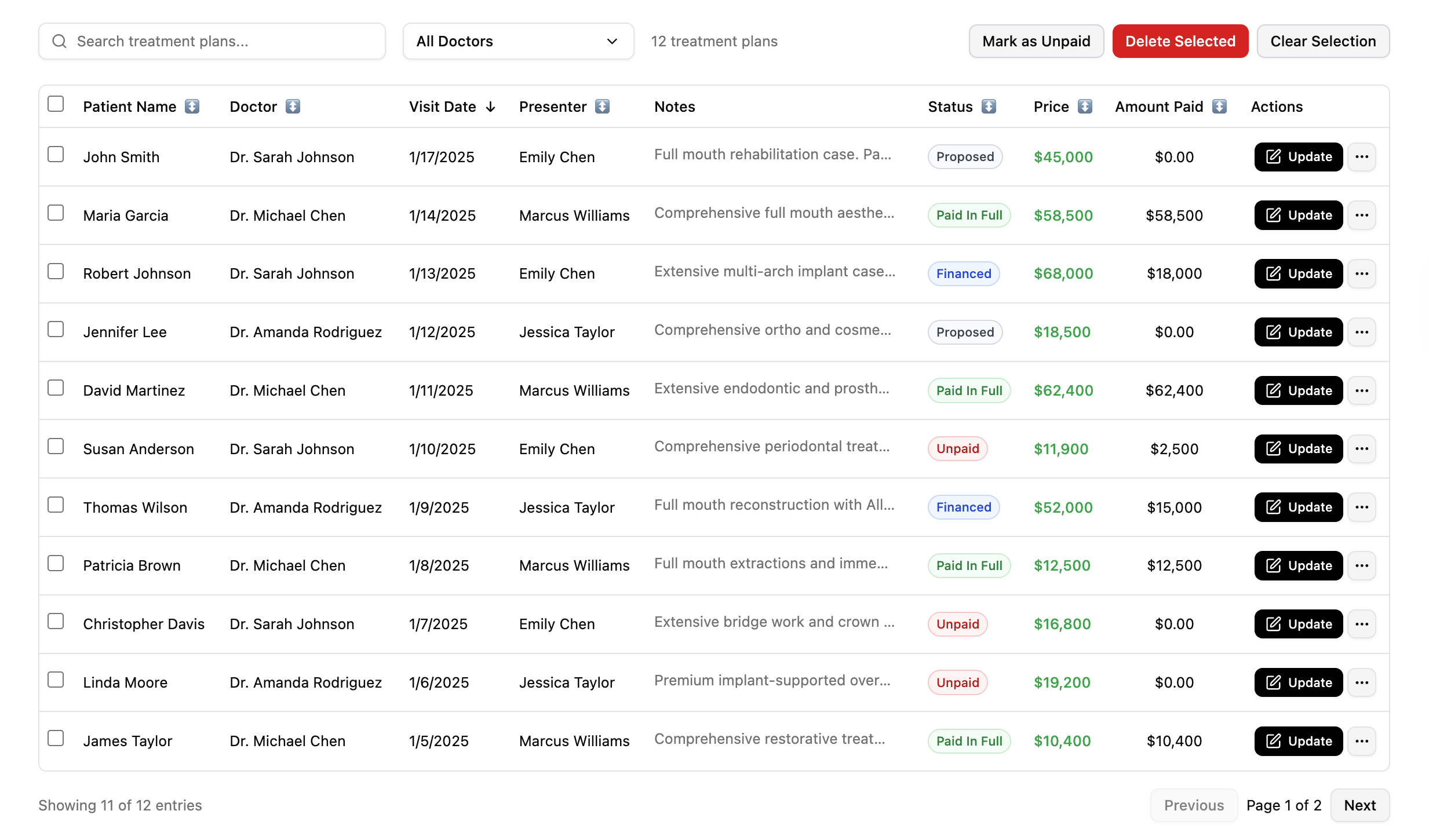Sort by Price column icon
Screen dimensions: 1429x840
tap(1085, 107)
